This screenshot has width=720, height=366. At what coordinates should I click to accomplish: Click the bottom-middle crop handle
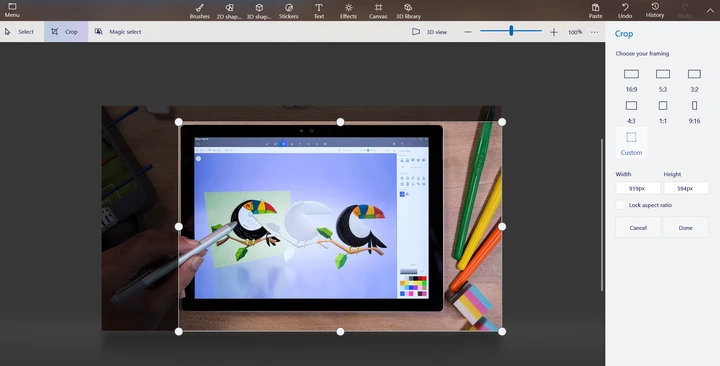coord(340,331)
